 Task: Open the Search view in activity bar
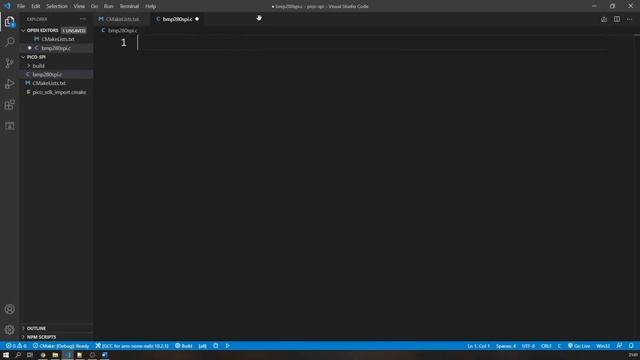[9, 42]
